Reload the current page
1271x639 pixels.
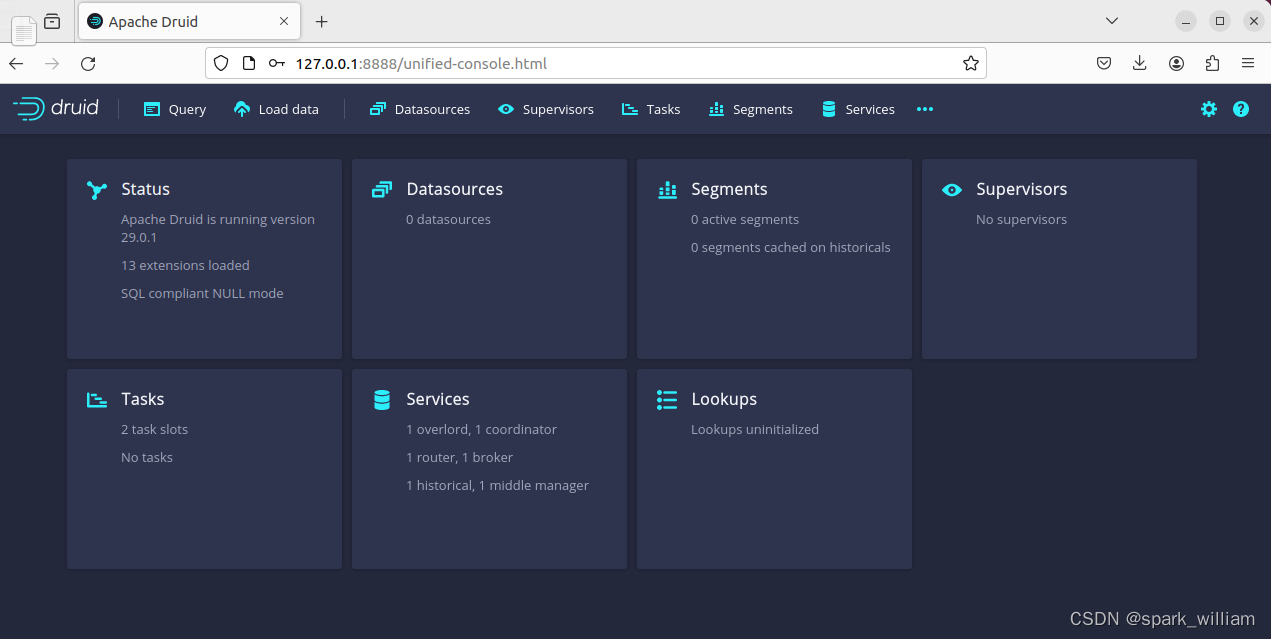pyautogui.click(x=88, y=63)
